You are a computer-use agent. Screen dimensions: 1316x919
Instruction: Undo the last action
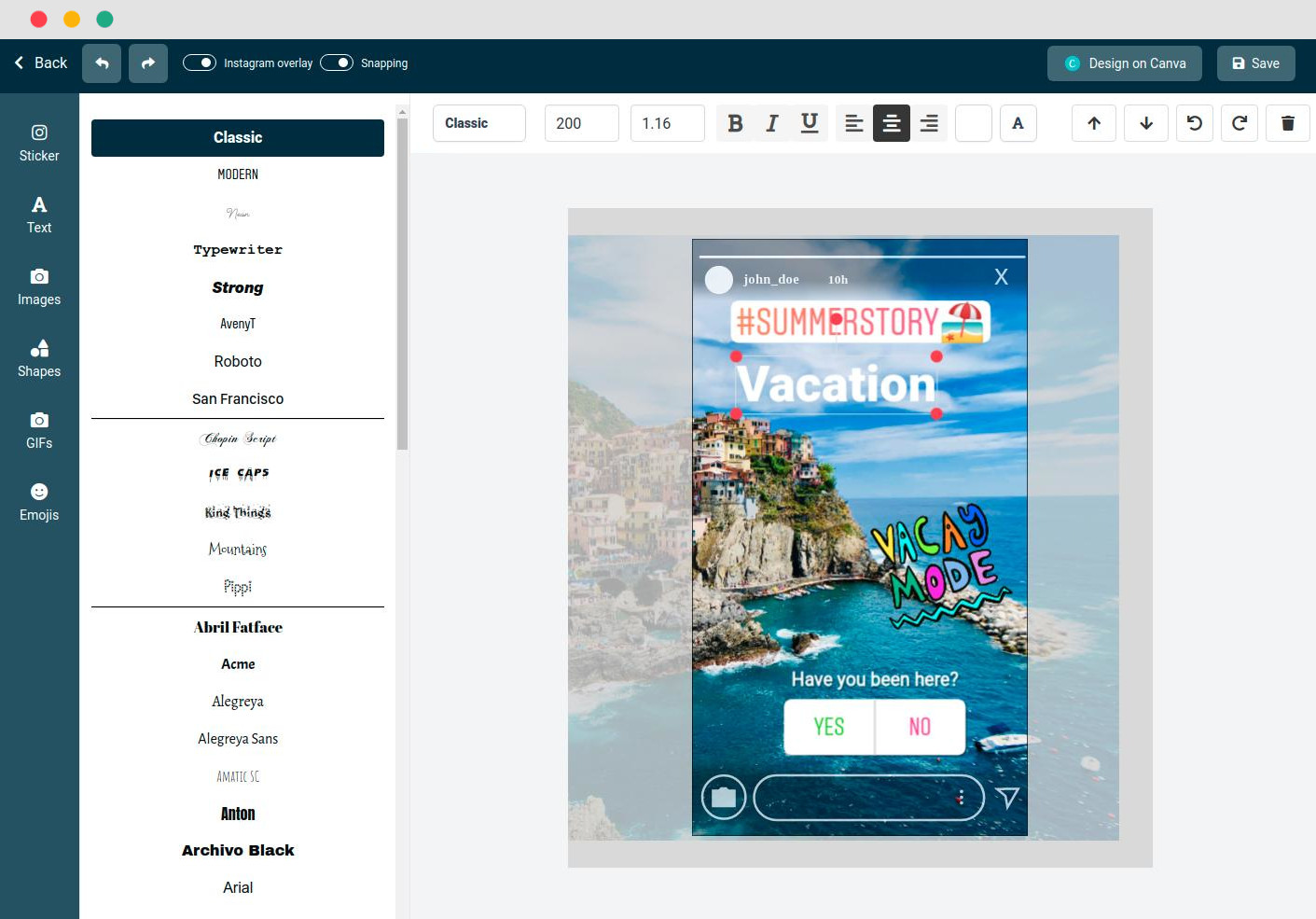102,63
